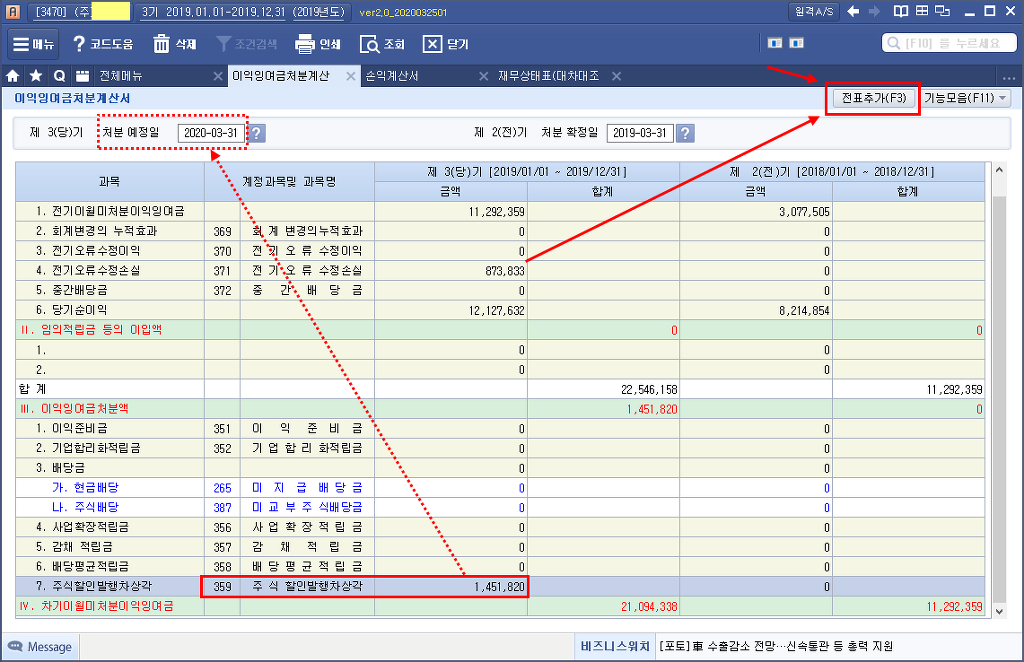Image resolution: width=1024 pixels, height=662 pixels.
Task: Navigate back with left arrow in title bar
Action: [853, 11]
